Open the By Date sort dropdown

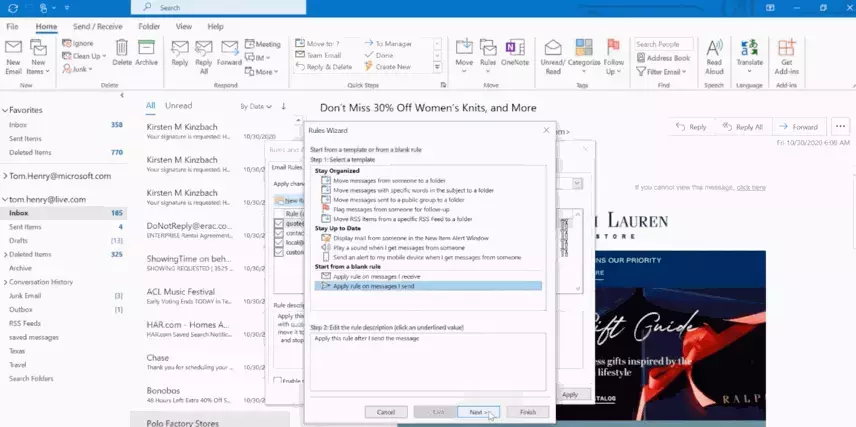click(x=256, y=106)
